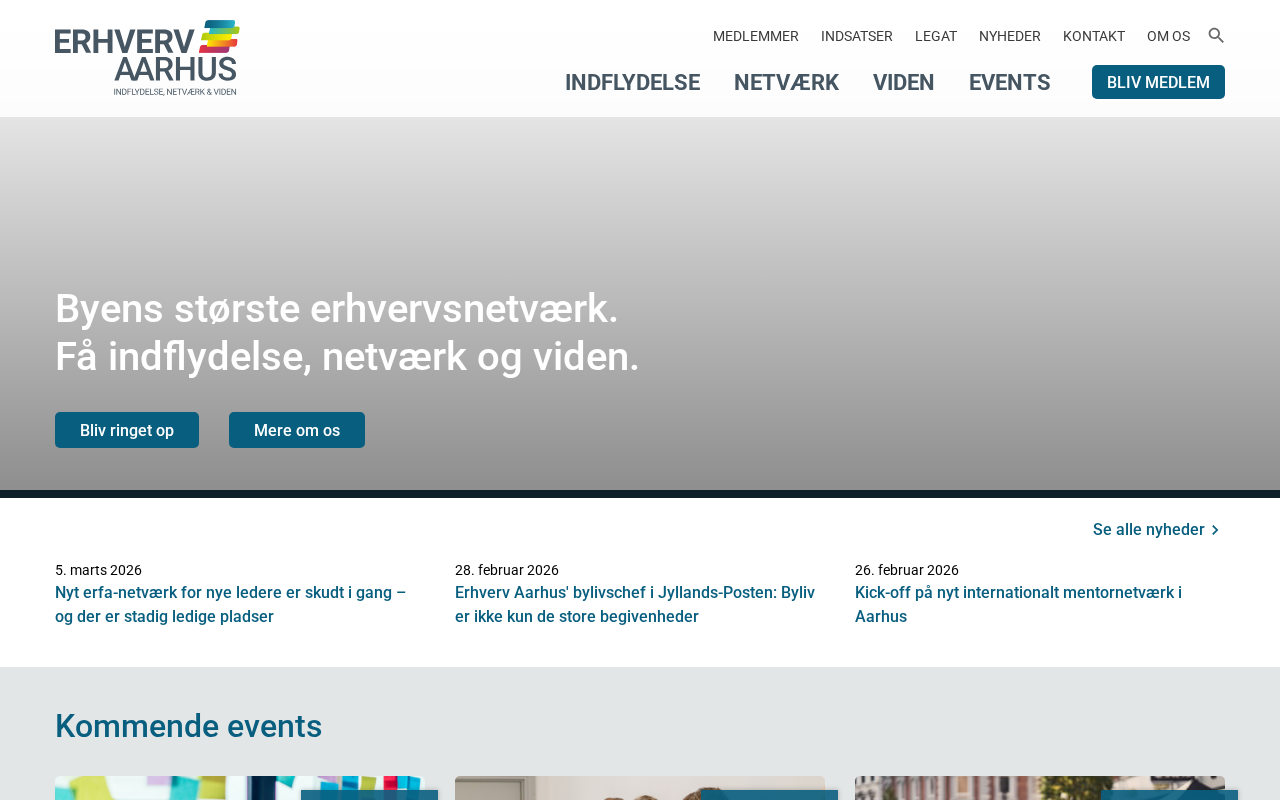Click the Erhverv Aarhus logo
1280x800 pixels.
pos(147,58)
